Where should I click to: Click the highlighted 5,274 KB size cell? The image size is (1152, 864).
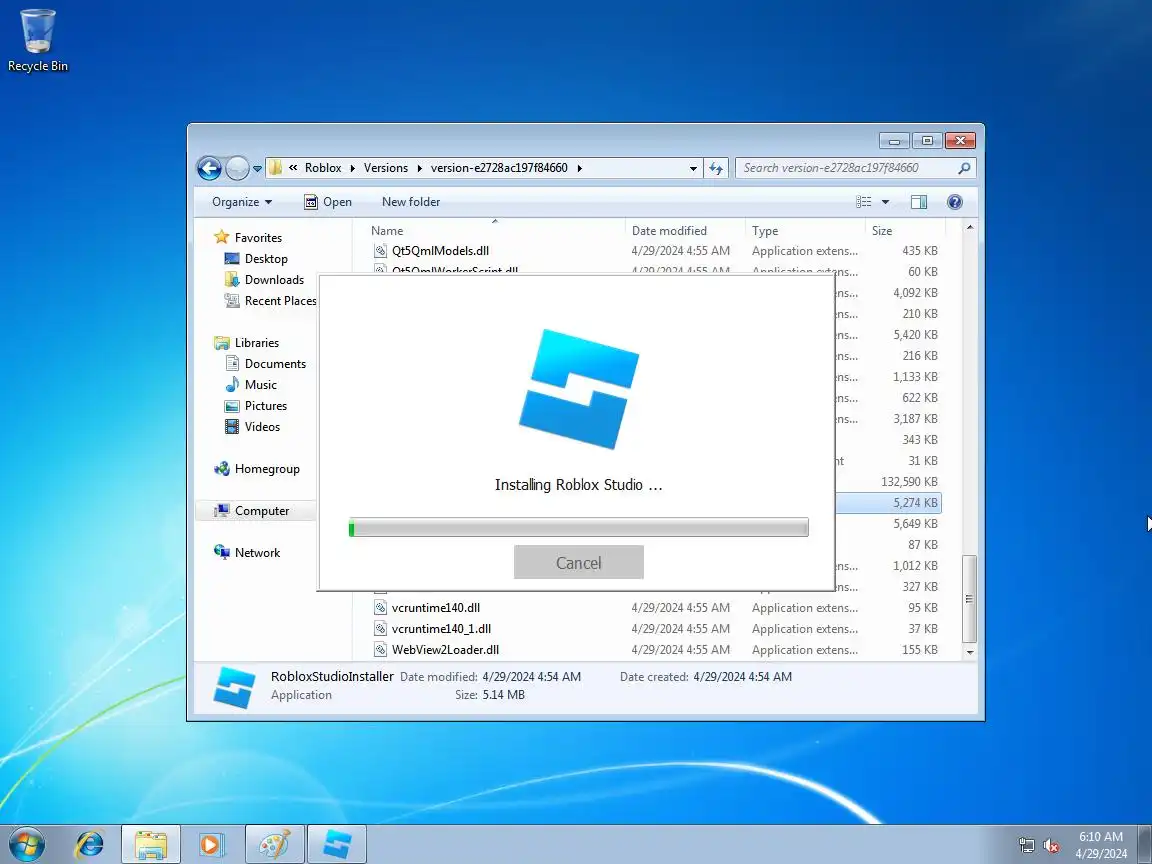(x=915, y=503)
